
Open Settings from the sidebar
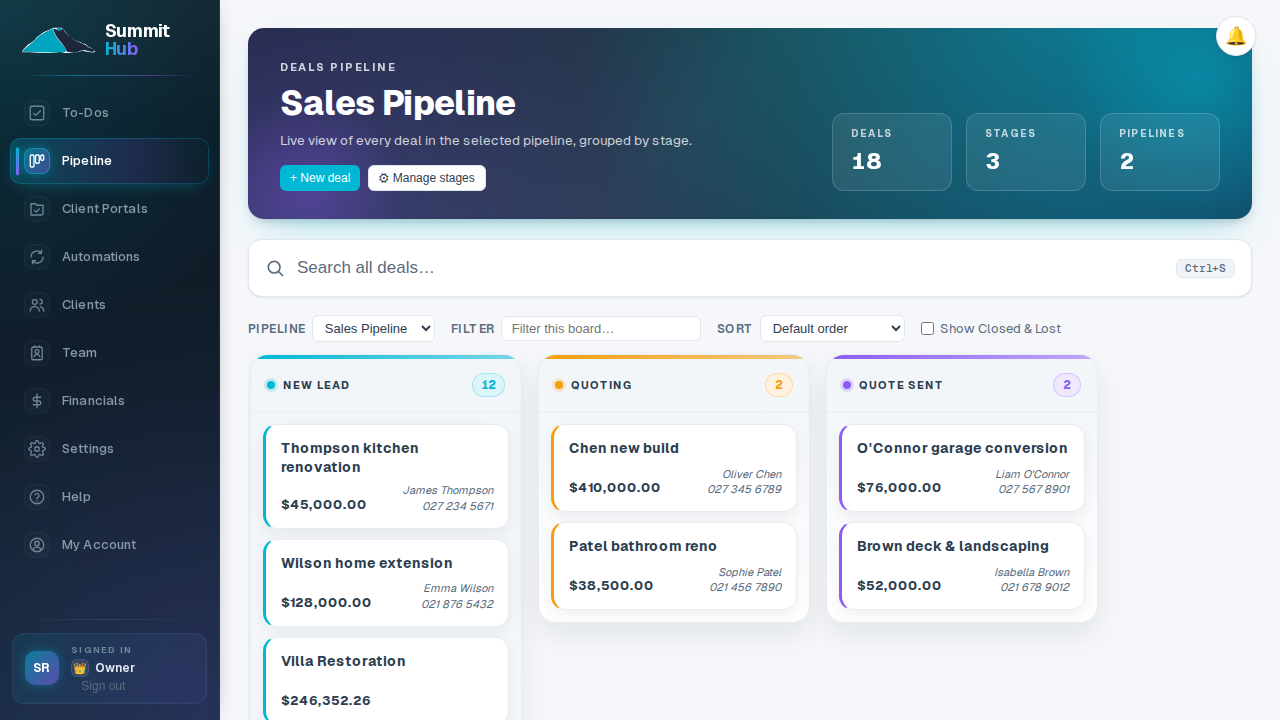pyautogui.click(x=109, y=449)
